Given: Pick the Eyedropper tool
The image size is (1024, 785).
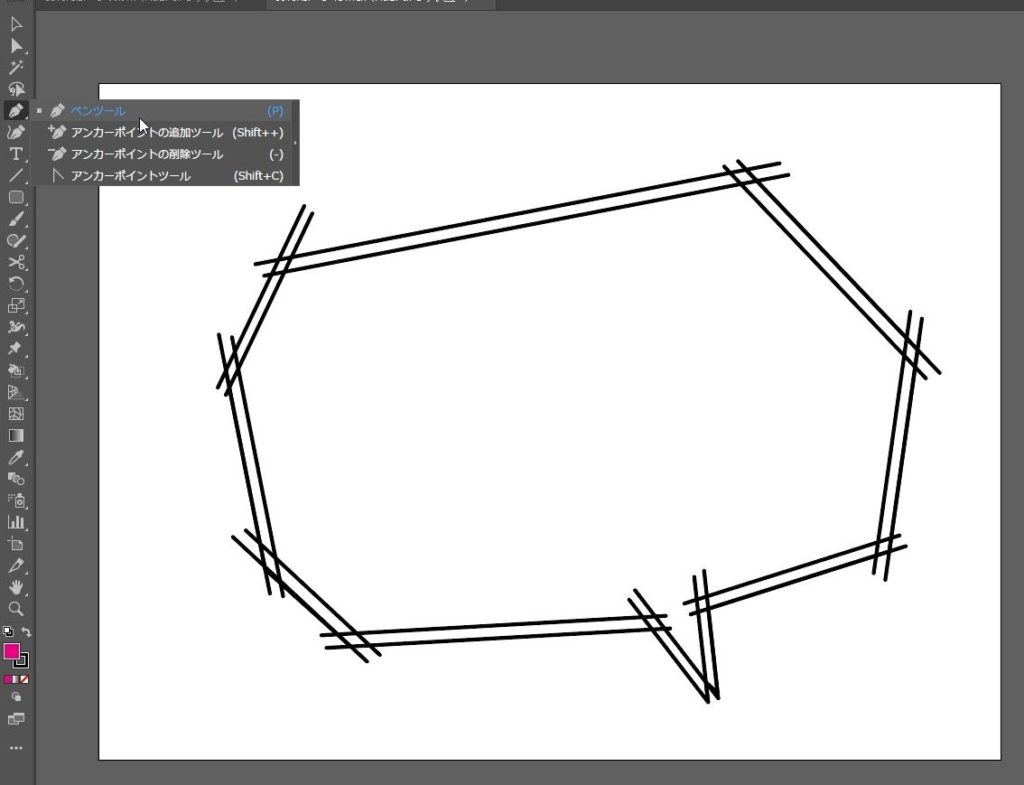Looking at the screenshot, I should [x=16, y=457].
